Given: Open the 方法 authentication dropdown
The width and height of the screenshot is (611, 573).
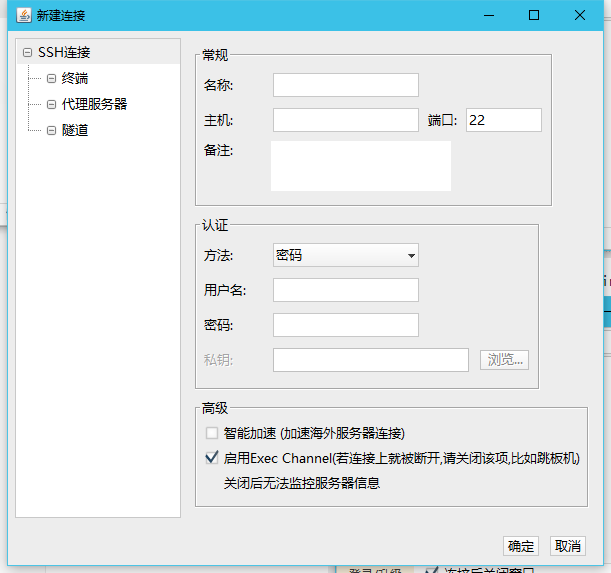Looking at the screenshot, I should tap(345, 255).
